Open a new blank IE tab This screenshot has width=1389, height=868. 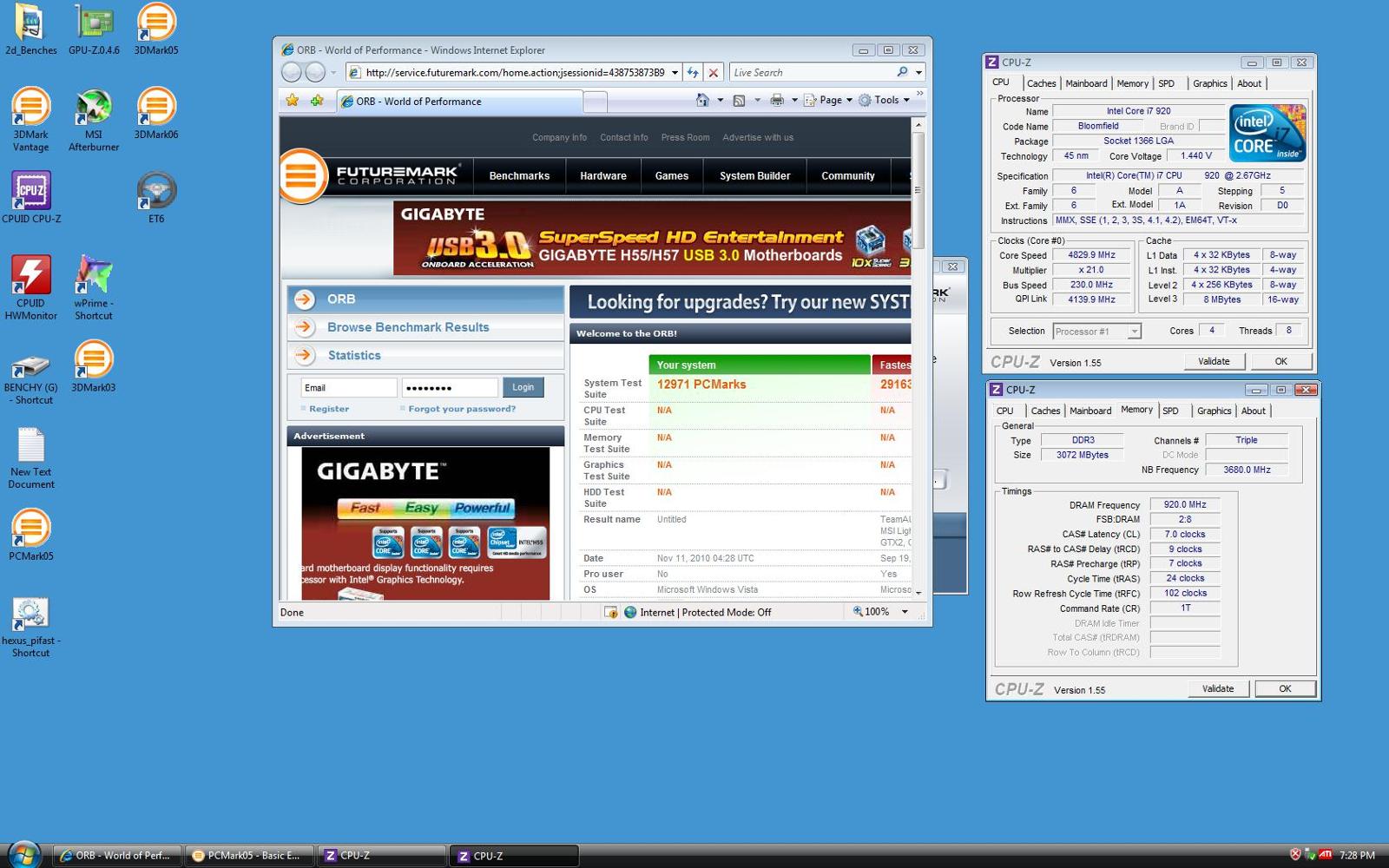coord(596,102)
